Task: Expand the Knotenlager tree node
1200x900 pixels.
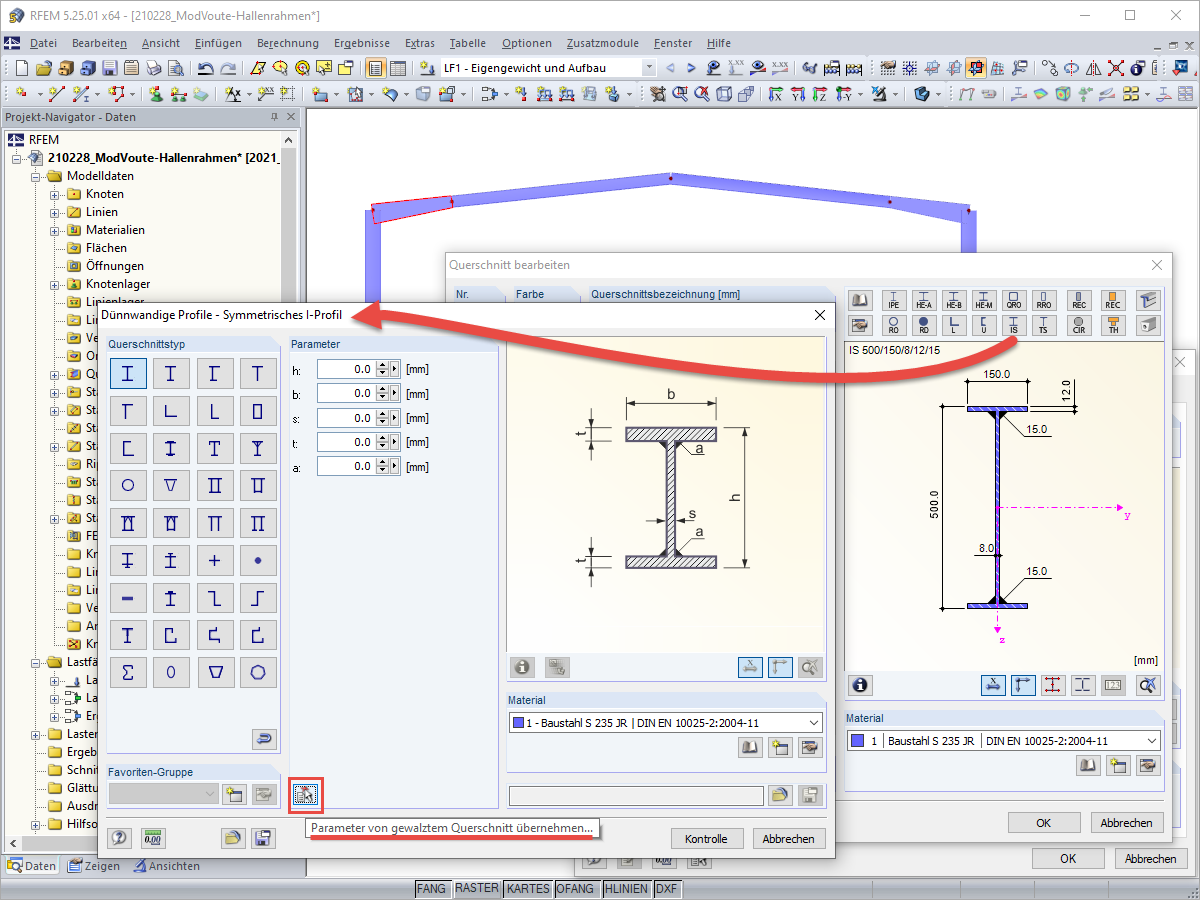Action: click(x=55, y=284)
